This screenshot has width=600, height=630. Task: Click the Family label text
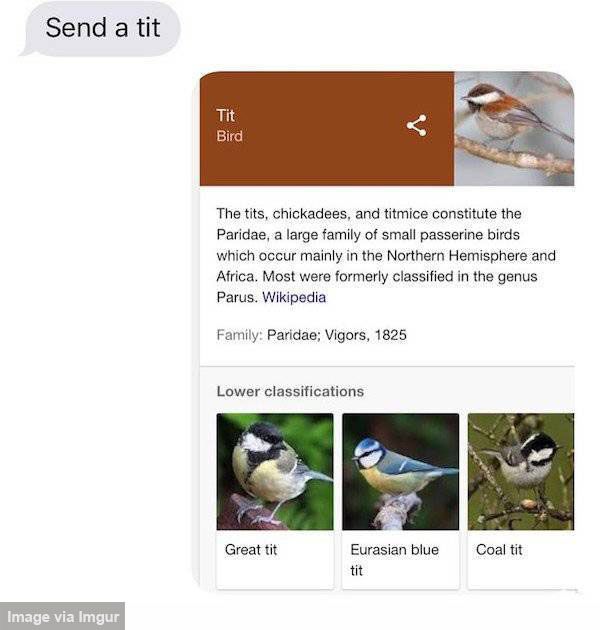[x=239, y=335]
